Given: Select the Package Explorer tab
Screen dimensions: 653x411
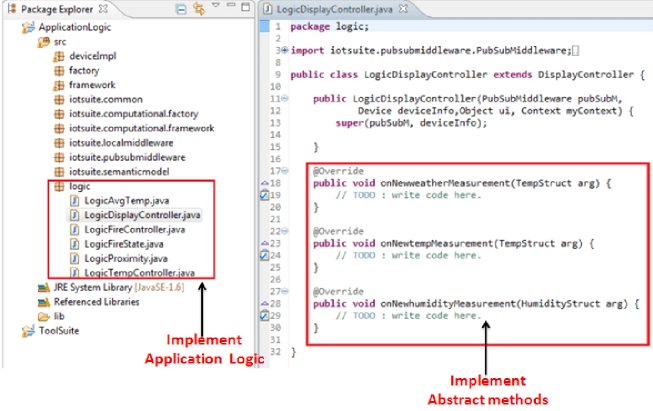Looking at the screenshot, I should [50, 9].
